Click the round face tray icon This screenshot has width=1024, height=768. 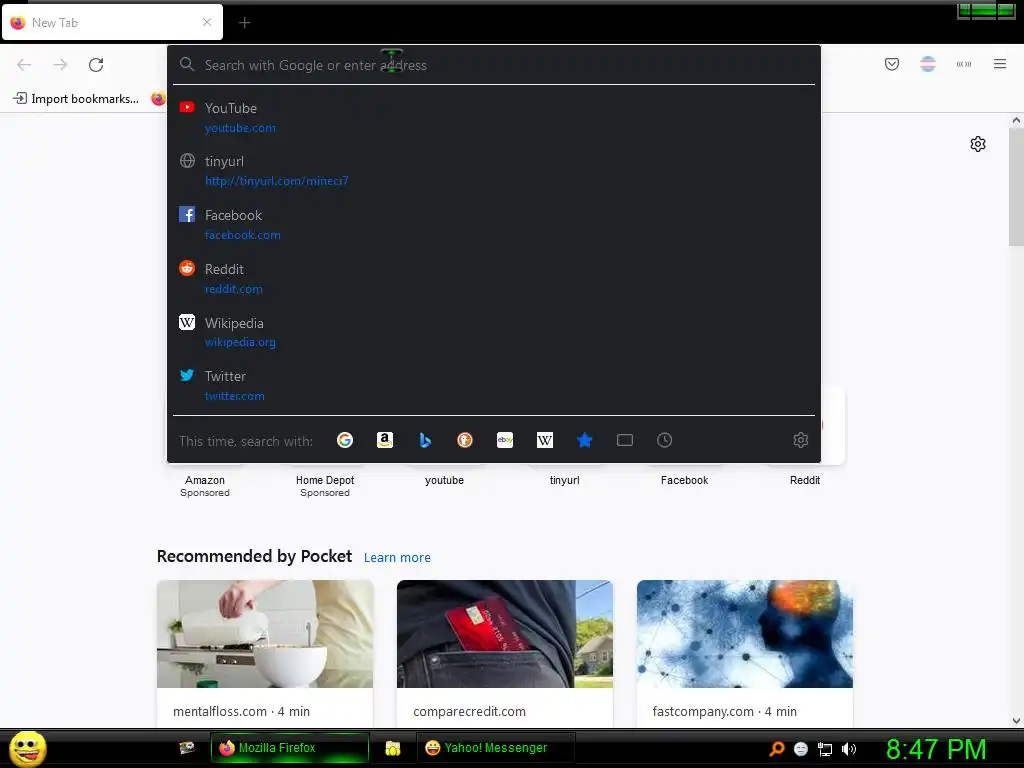tap(801, 749)
